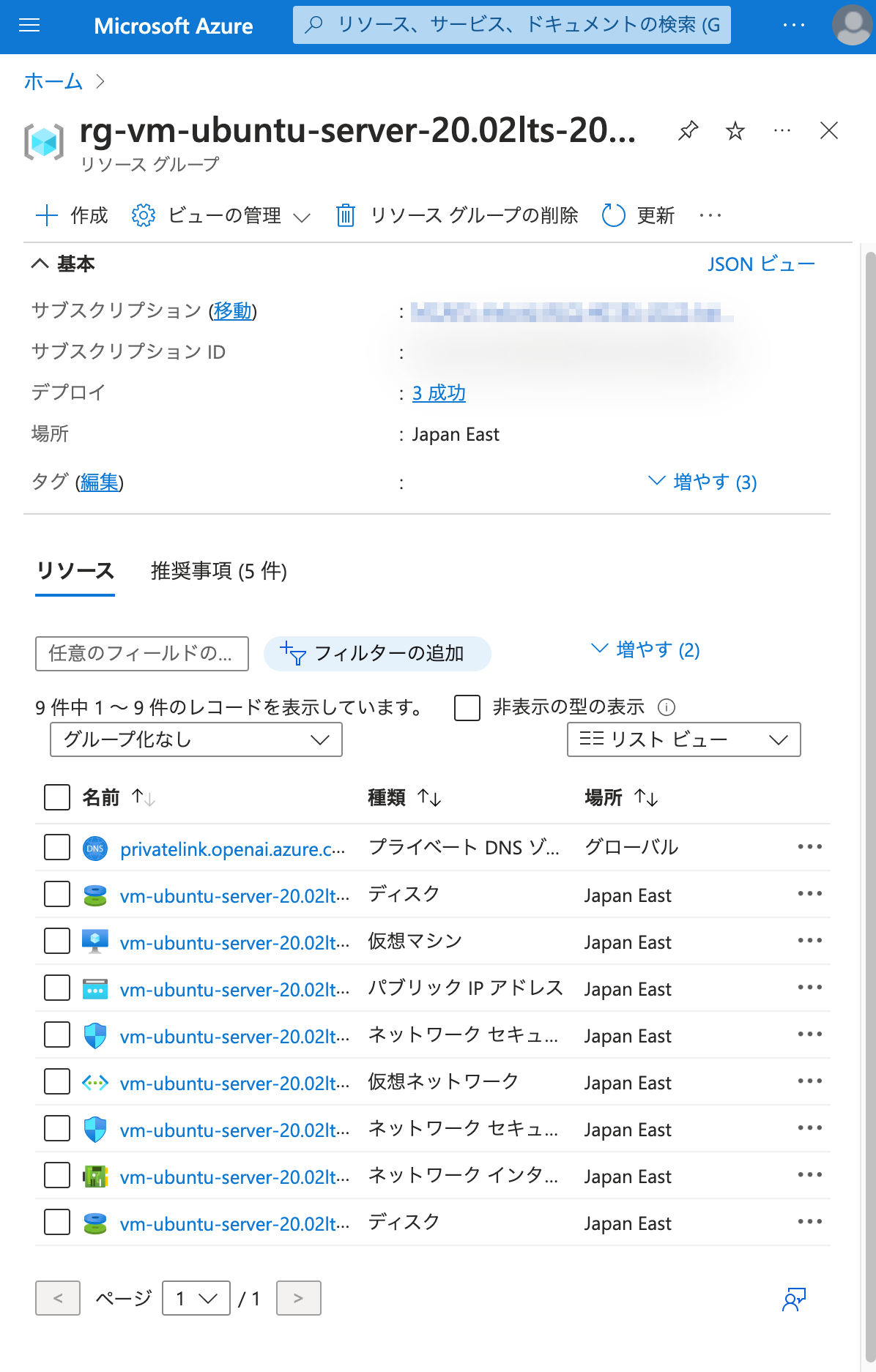Click the vertical scrollbar
Screen dimensions: 876x1372
coord(870,805)
